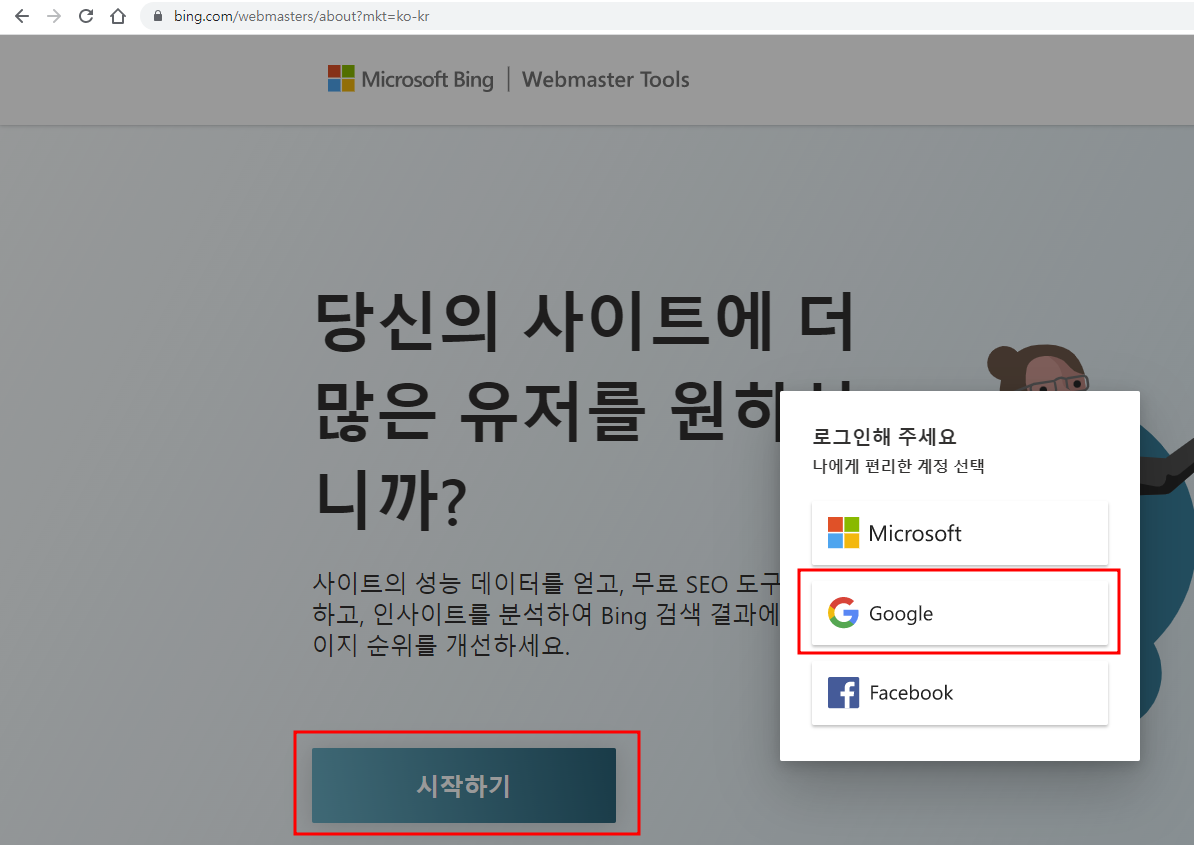1194x845 pixels.
Task: Select the bing.com URL in the address bar
Action: coord(302,16)
